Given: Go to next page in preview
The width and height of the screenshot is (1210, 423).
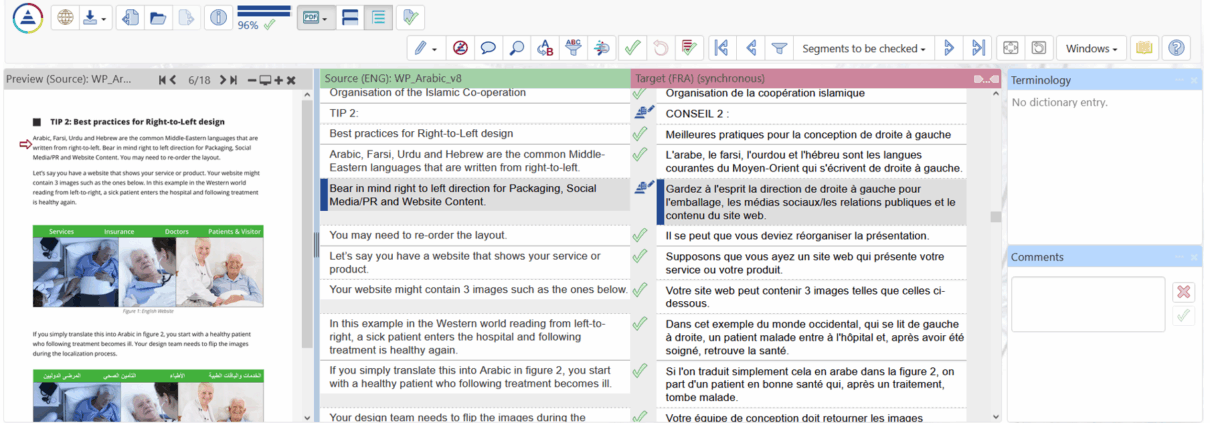Looking at the screenshot, I should 222,80.
